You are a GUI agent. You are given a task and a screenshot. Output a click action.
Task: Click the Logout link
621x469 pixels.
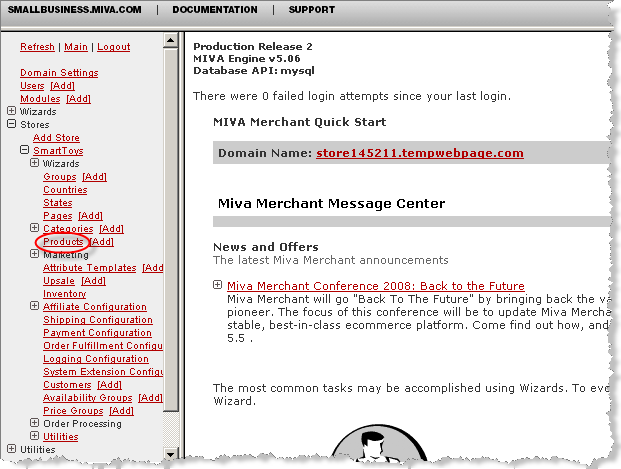[x=114, y=47]
